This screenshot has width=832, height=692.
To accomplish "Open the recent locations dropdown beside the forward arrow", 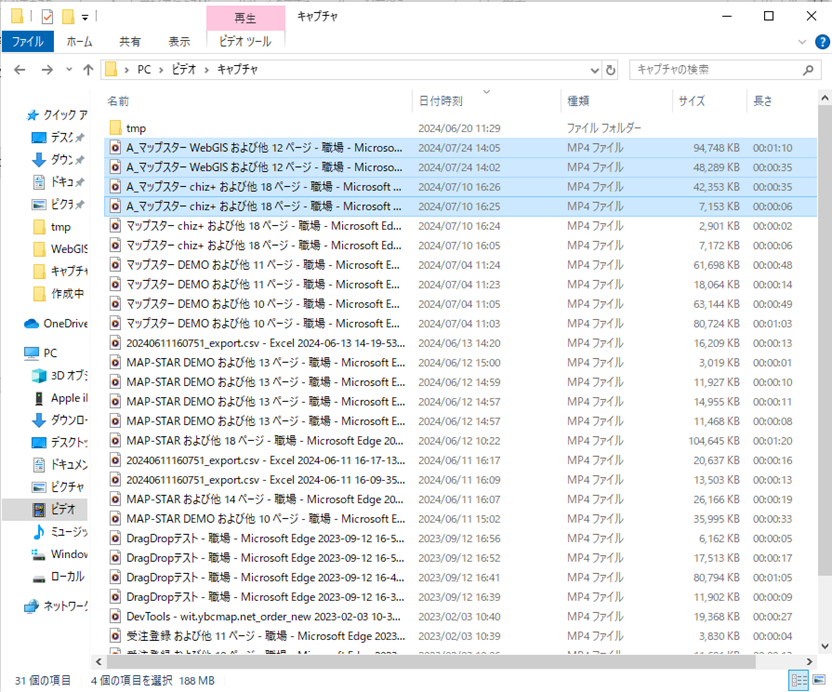I will 69,70.
